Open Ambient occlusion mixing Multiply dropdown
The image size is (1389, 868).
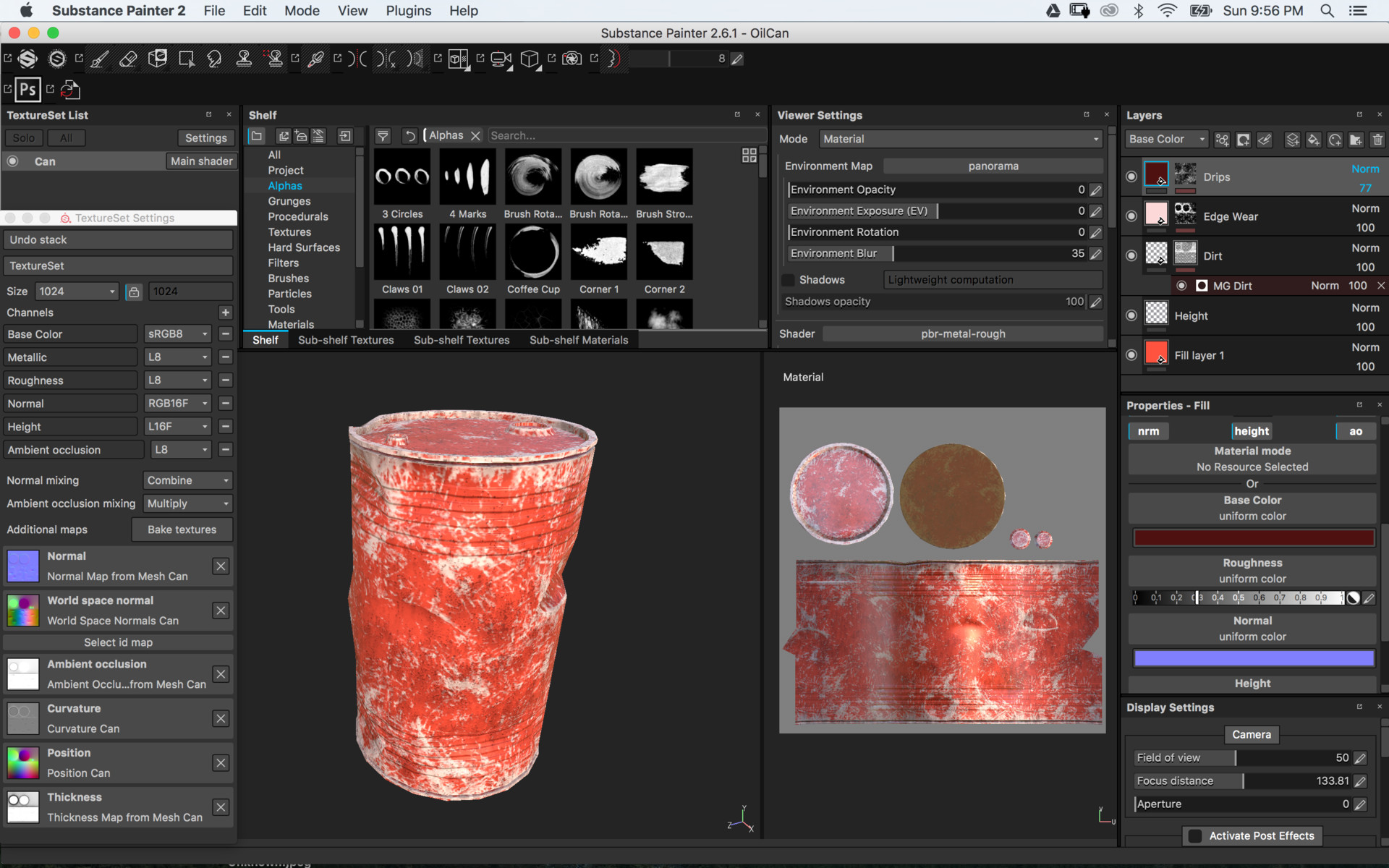tap(188, 503)
